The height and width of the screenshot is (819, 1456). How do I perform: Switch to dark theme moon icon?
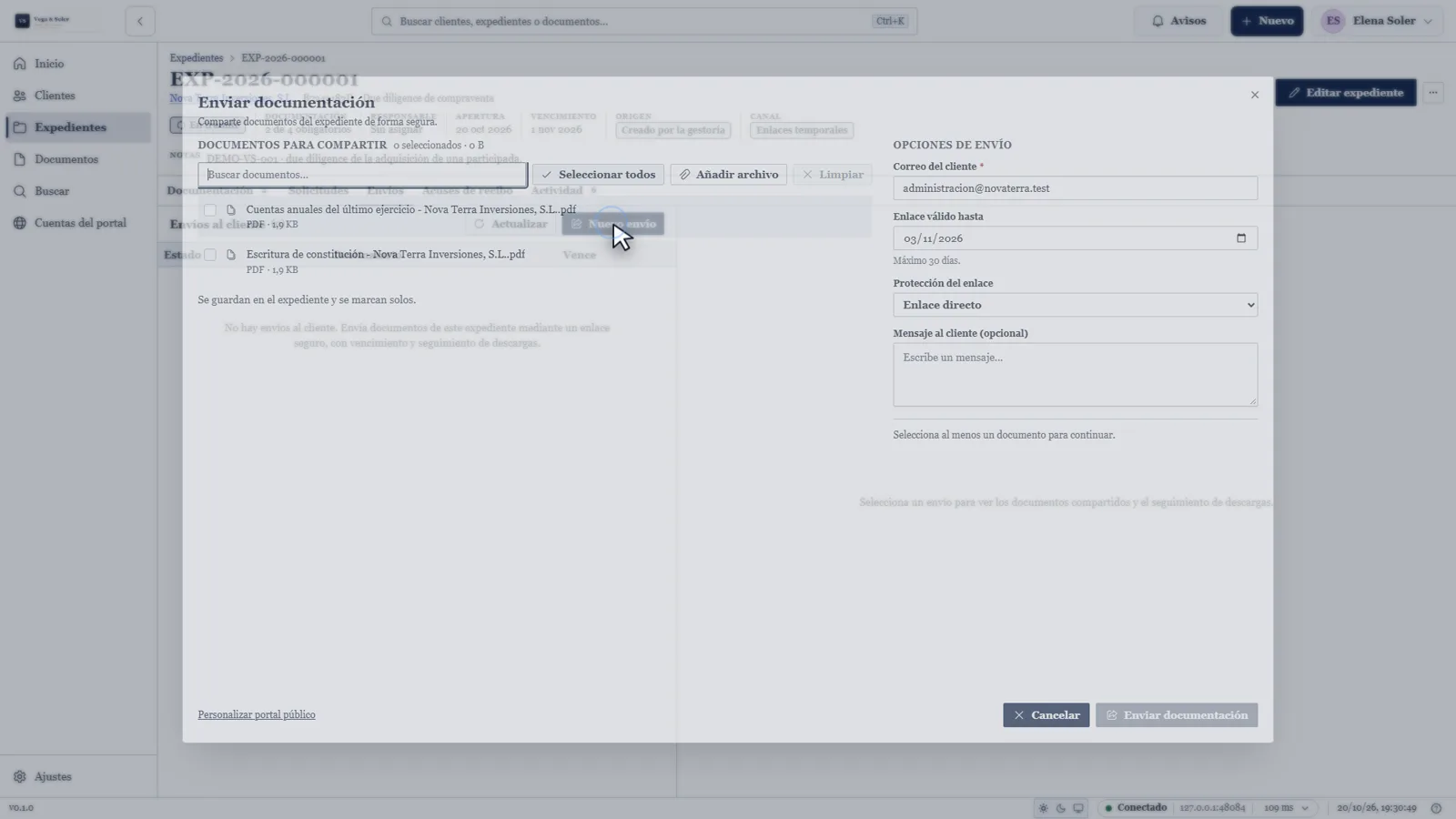point(1061,808)
